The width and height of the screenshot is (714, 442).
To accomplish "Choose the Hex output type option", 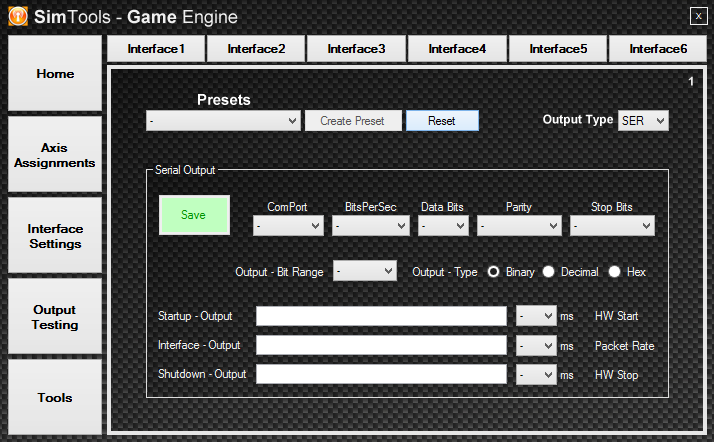I will [x=614, y=272].
